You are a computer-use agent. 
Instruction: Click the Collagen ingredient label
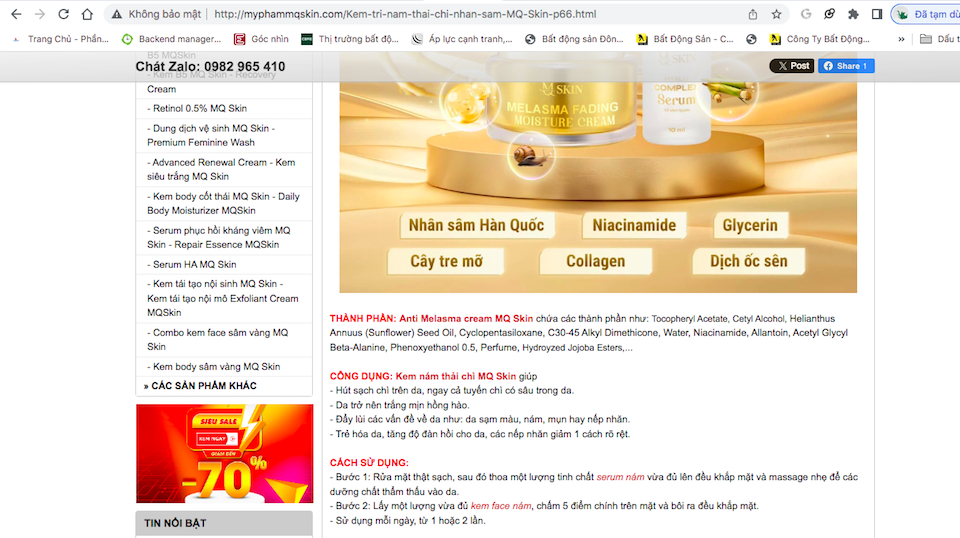coord(595,261)
